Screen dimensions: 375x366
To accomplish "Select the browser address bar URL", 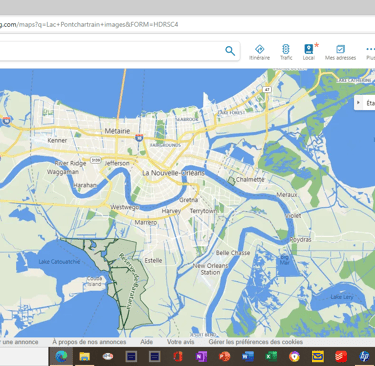I will [x=89, y=24].
